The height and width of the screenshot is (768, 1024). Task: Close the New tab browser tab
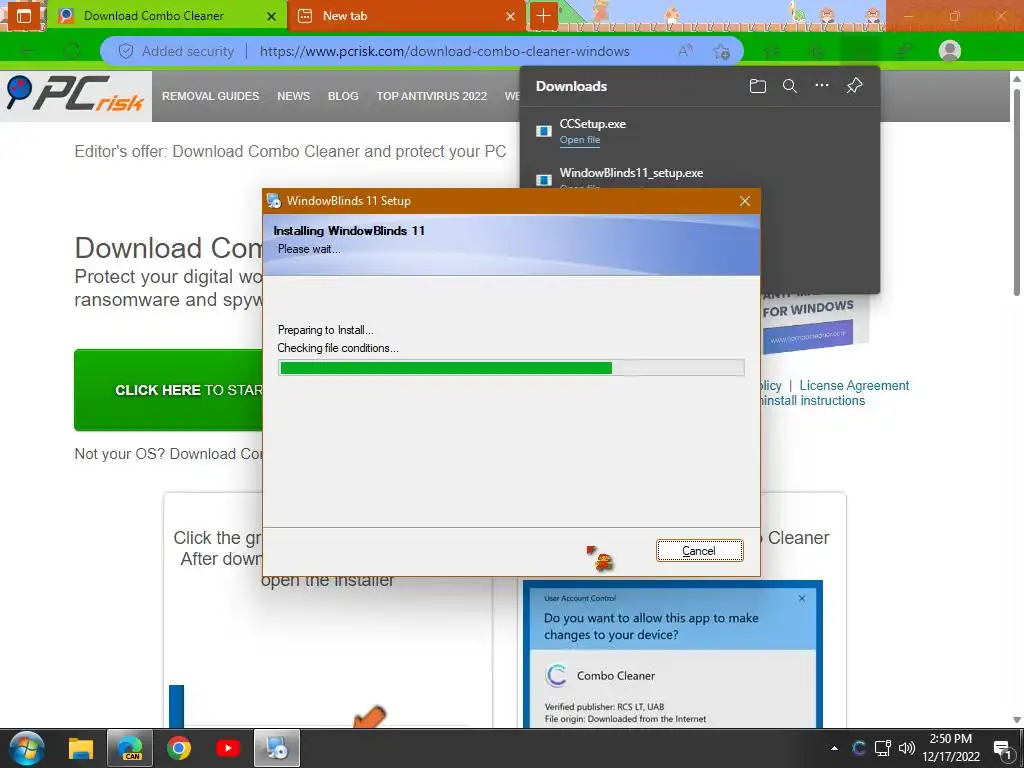click(510, 16)
